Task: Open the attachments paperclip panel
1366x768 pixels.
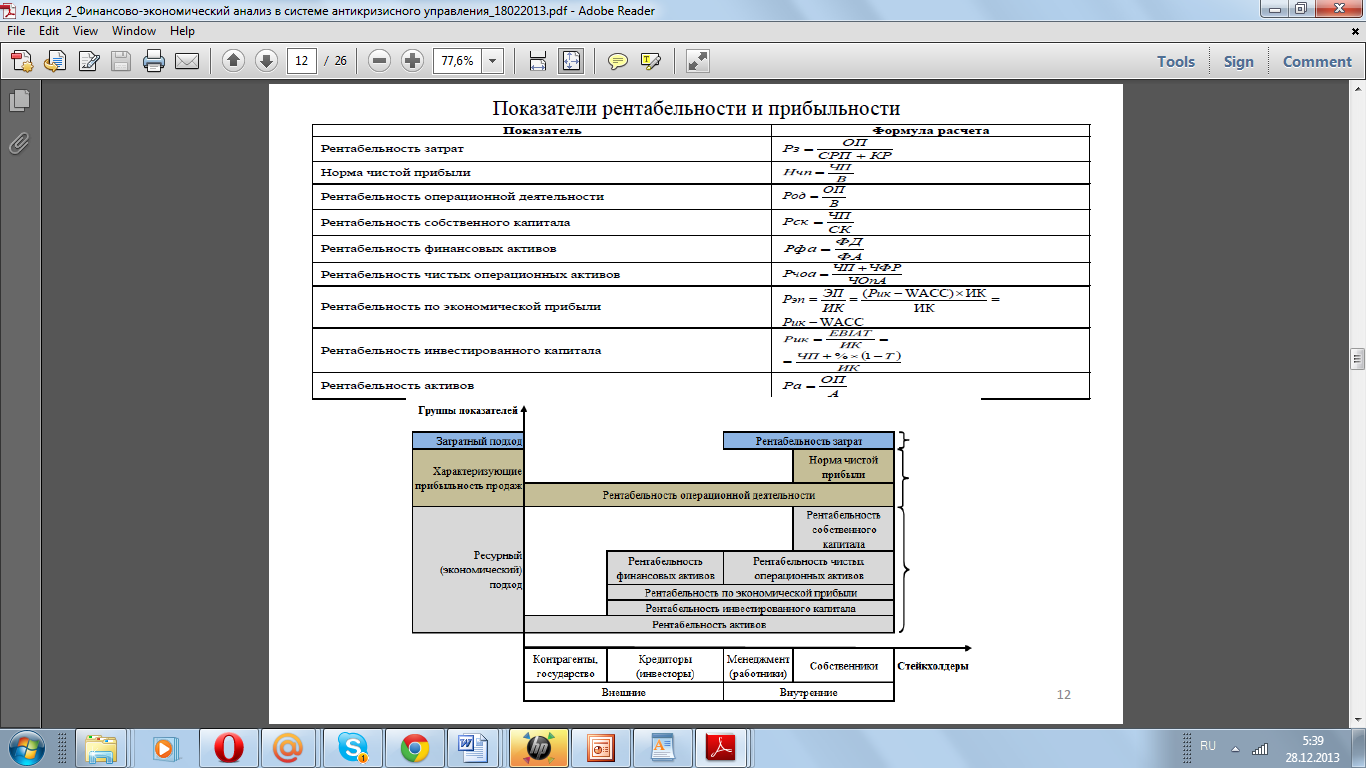Action: tap(18, 143)
